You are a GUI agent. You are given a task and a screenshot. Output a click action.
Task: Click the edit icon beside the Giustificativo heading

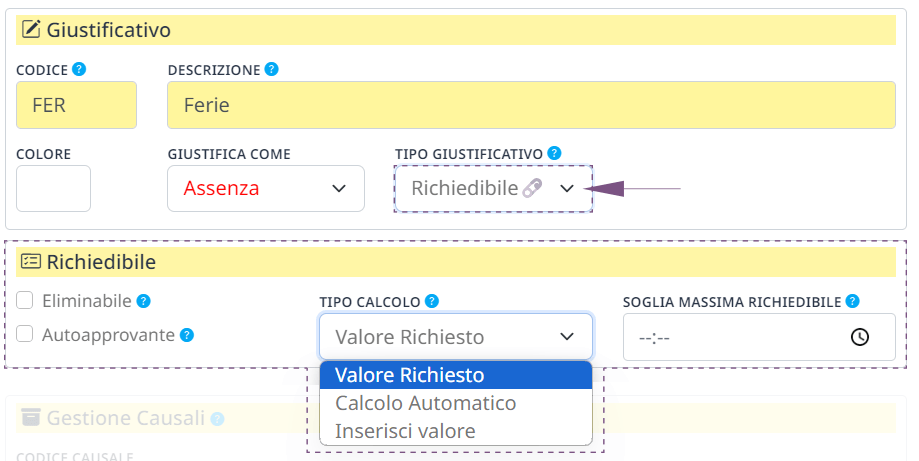tap(31, 29)
